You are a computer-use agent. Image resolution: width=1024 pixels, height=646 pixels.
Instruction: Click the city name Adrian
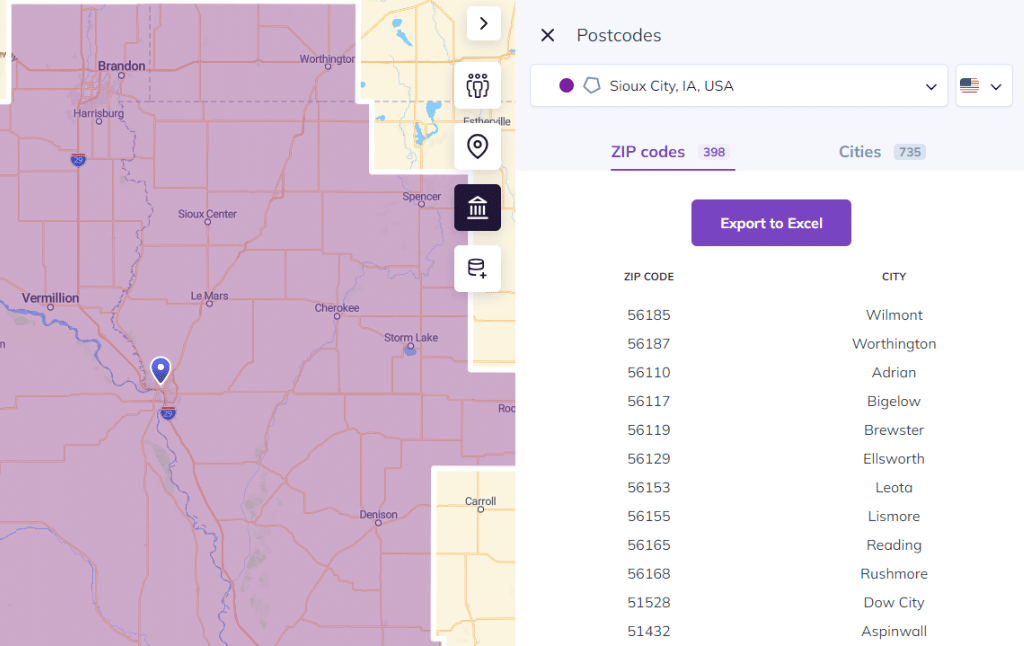click(894, 372)
